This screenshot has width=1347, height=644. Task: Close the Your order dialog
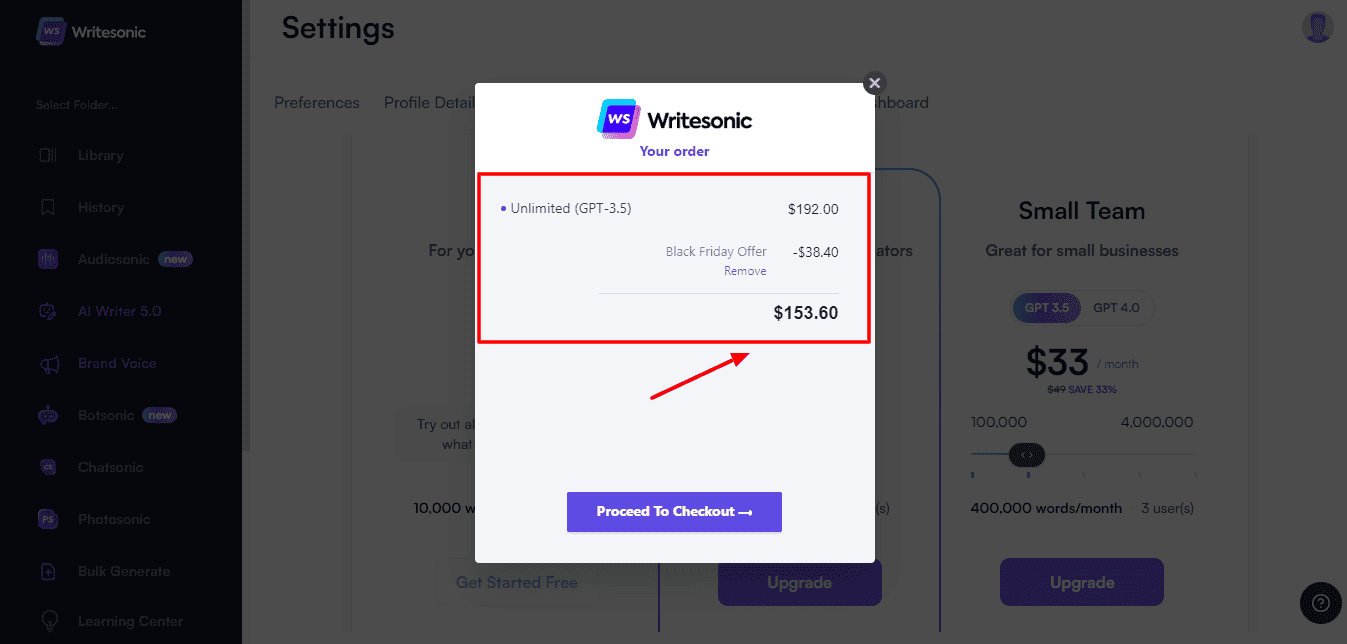click(875, 83)
